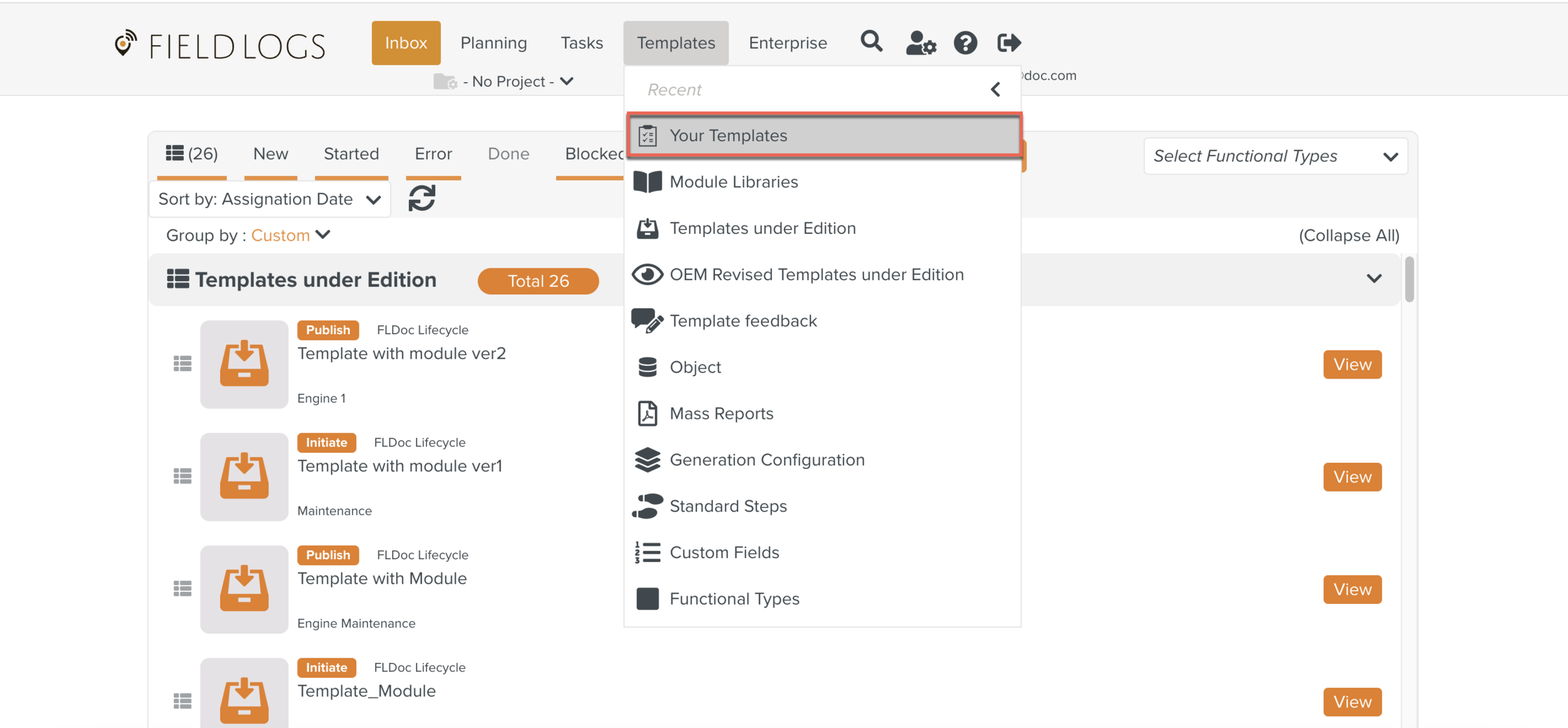Open OEM Revised Templates eye icon
The width and height of the screenshot is (1568, 728).
click(x=647, y=275)
